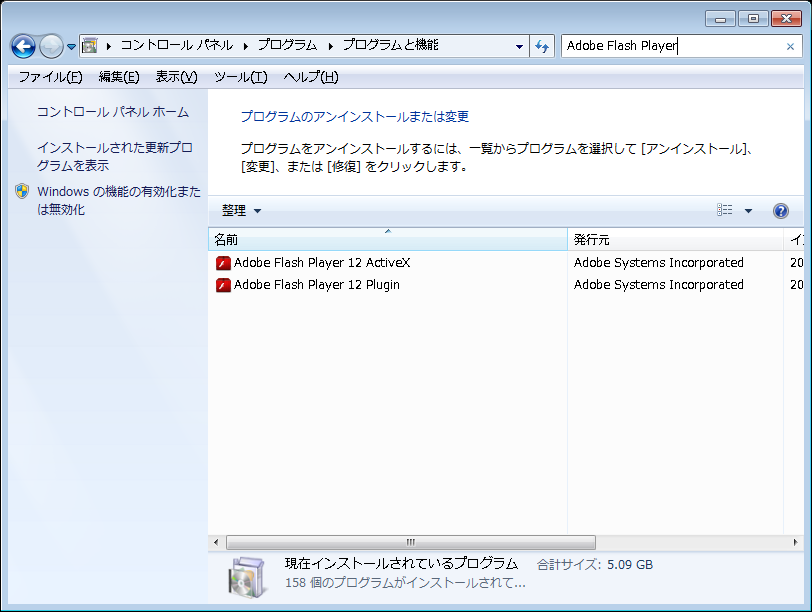
Task: Open the ヘルプ(H) menu
Action: click(311, 77)
